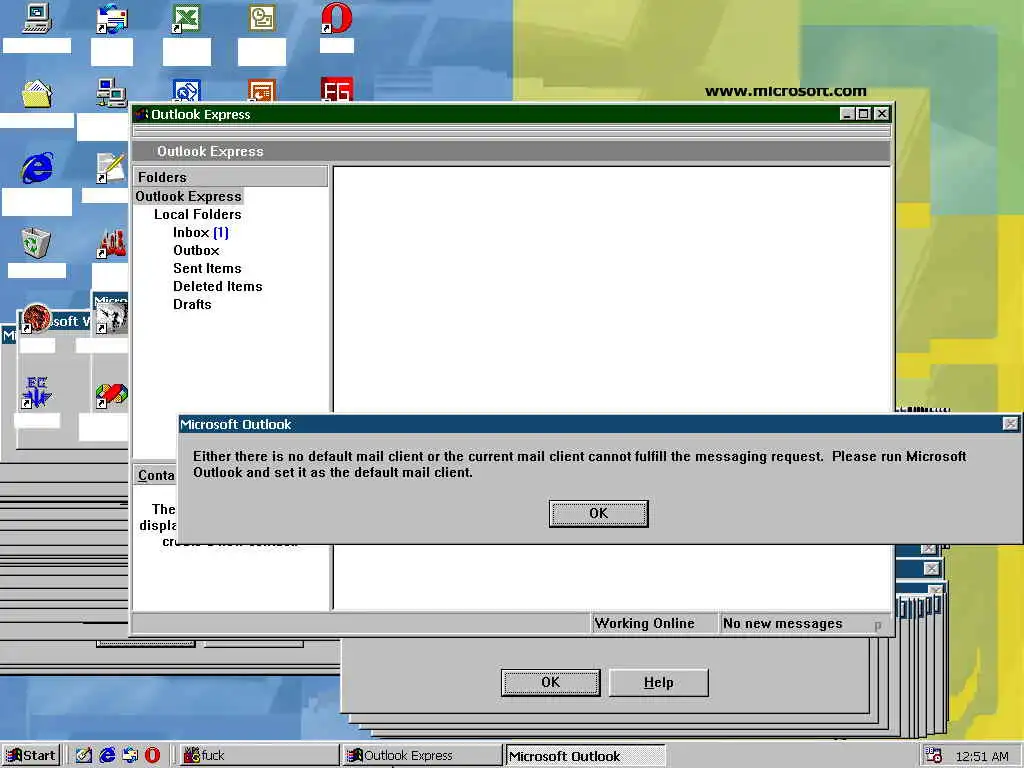1024x768 pixels.
Task: Open the Outlook Express desktop shortcut icon
Action: [x=112, y=20]
